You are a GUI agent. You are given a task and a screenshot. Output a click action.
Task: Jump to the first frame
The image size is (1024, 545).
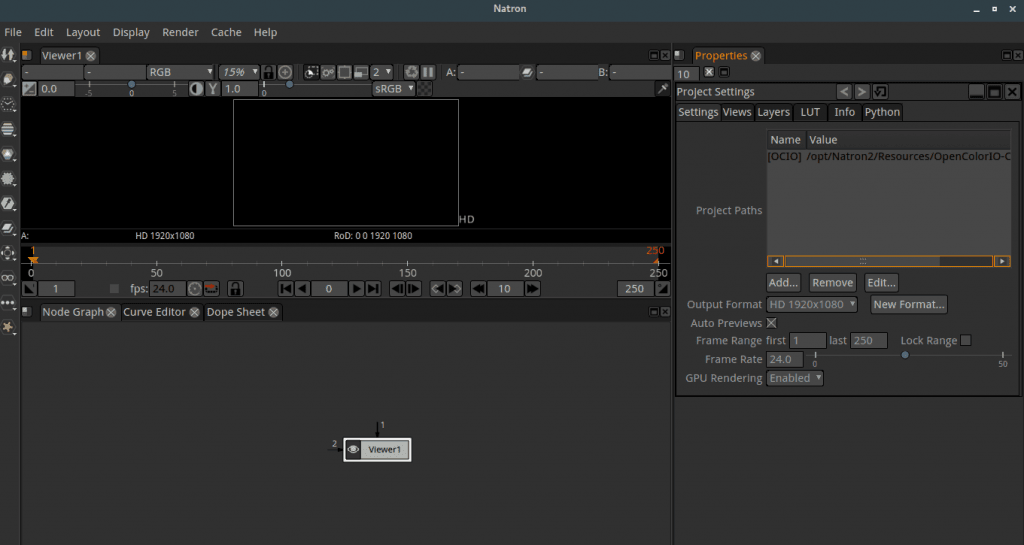pos(286,289)
